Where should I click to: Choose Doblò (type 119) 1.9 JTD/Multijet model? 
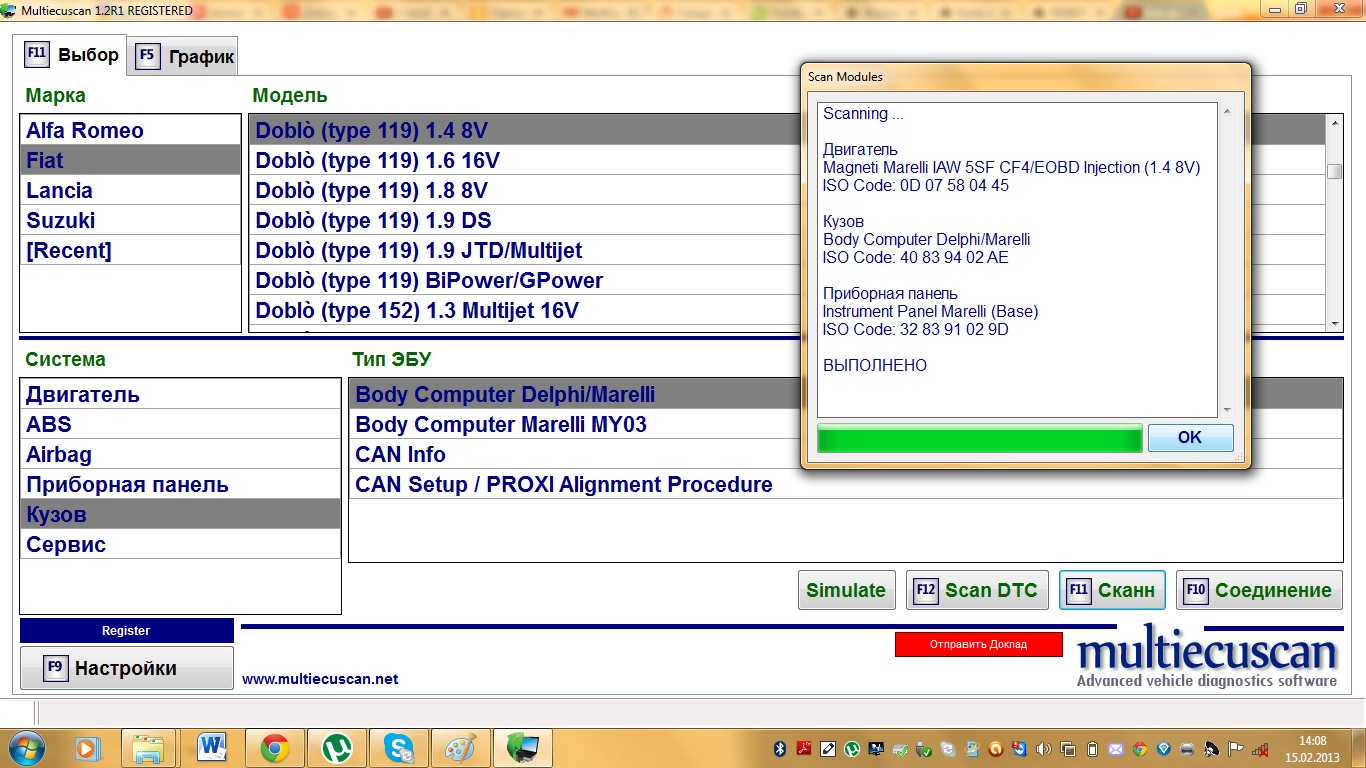coord(418,251)
